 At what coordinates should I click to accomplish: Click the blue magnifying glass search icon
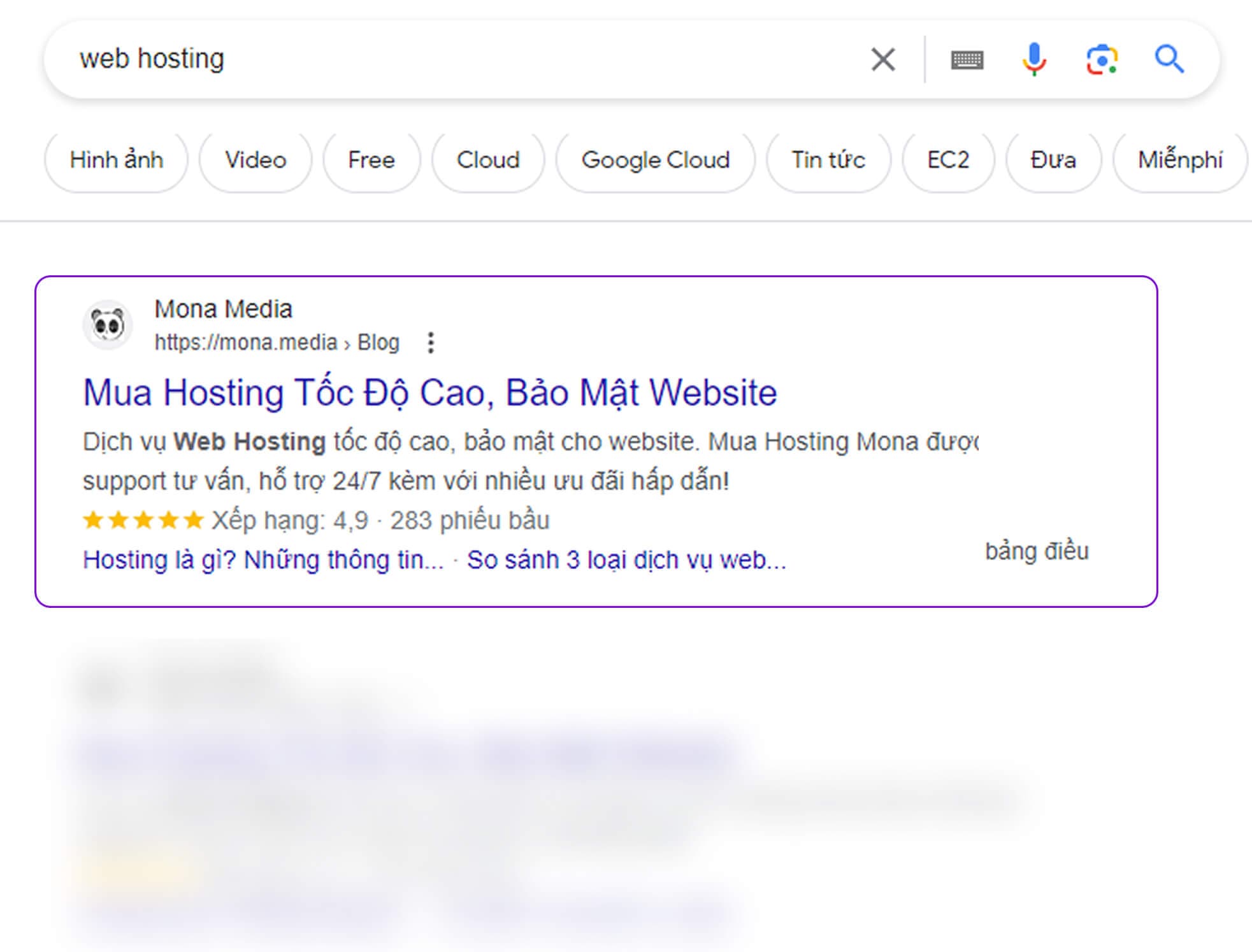[x=1170, y=59]
